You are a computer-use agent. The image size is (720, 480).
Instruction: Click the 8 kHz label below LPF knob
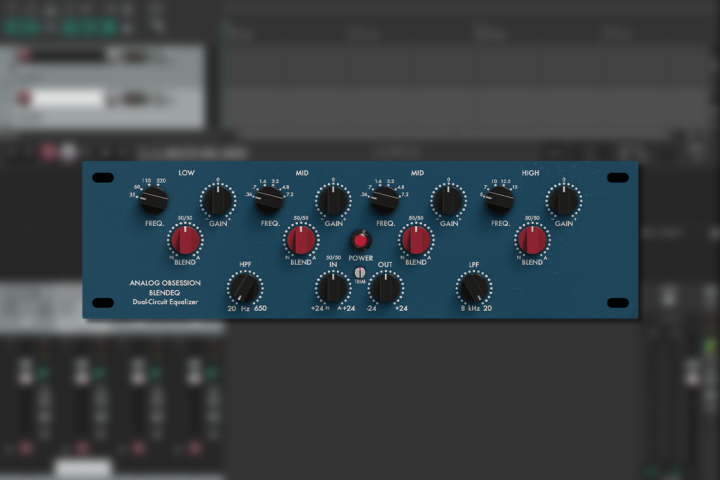coord(470,309)
